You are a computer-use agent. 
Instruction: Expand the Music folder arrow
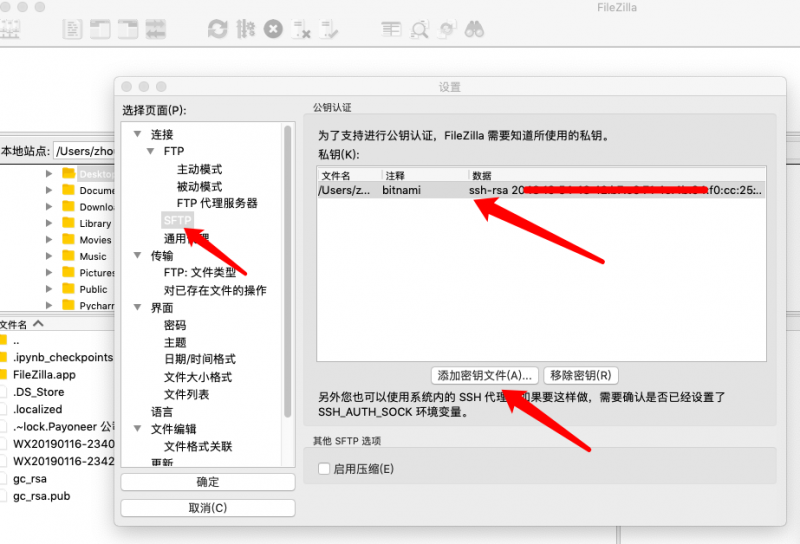[x=49, y=256]
